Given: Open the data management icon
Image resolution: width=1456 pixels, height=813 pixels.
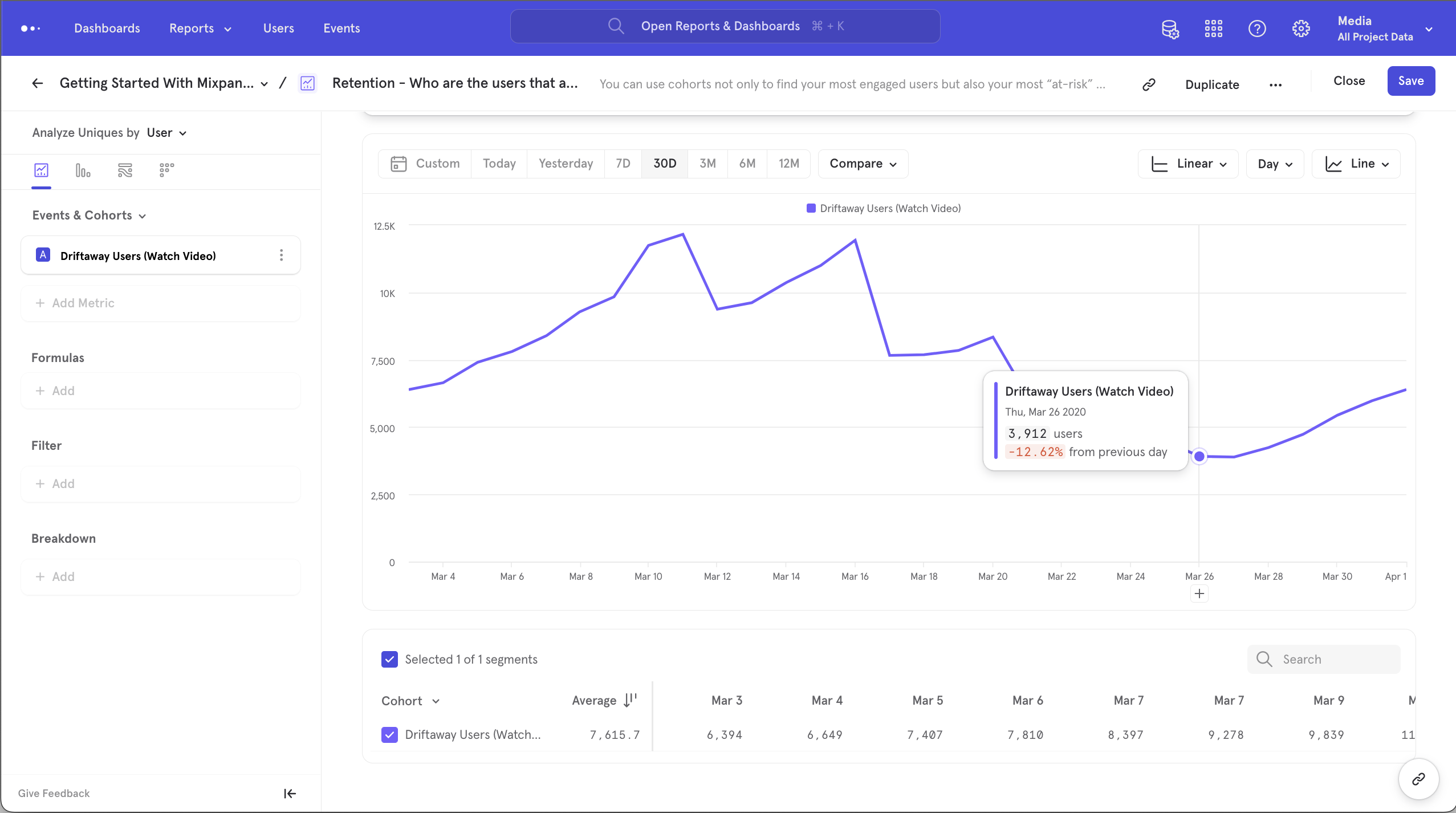Looking at the screenshot, I should point(1170,29).
